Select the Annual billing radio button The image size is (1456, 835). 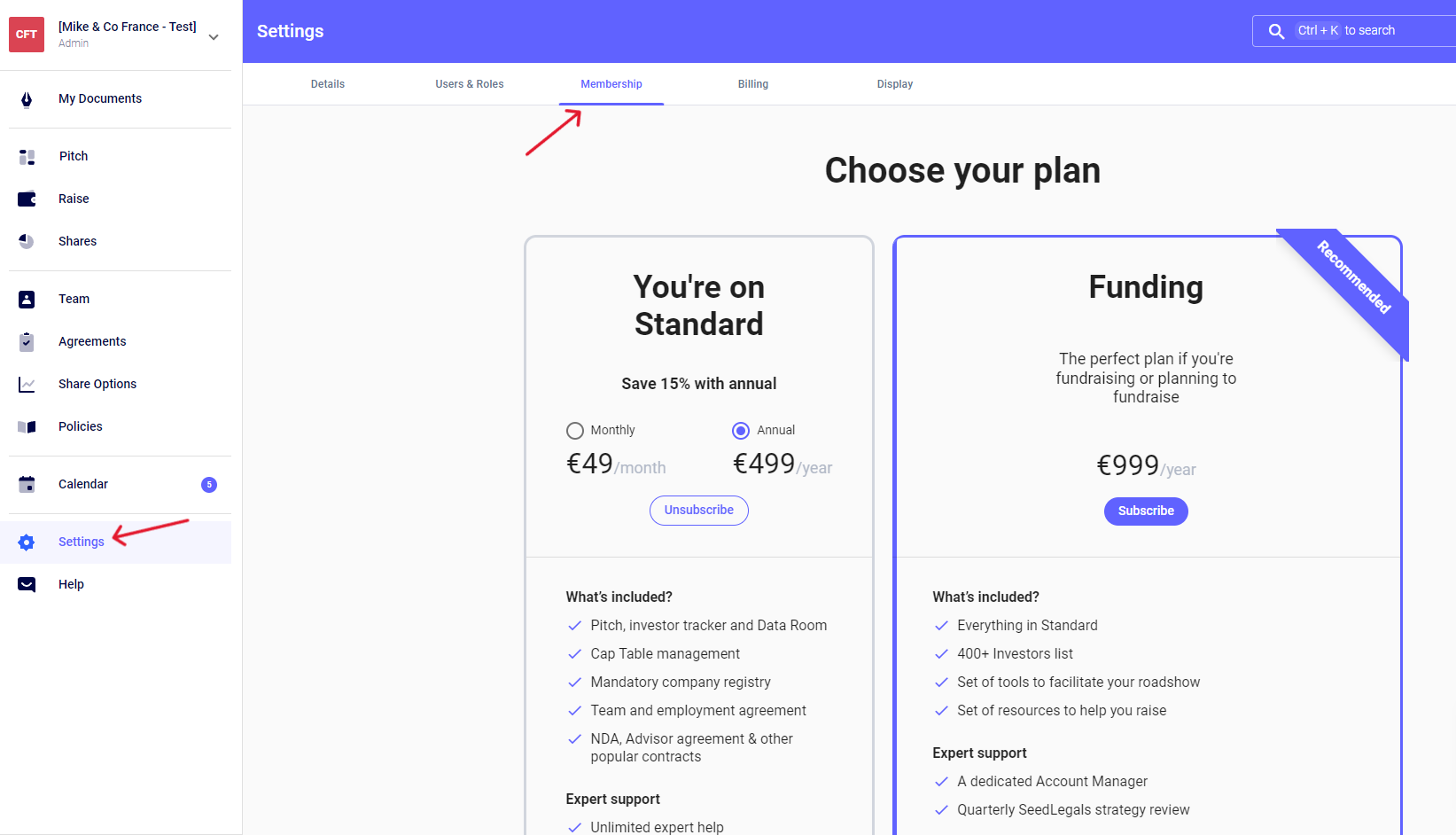point(741,431)
